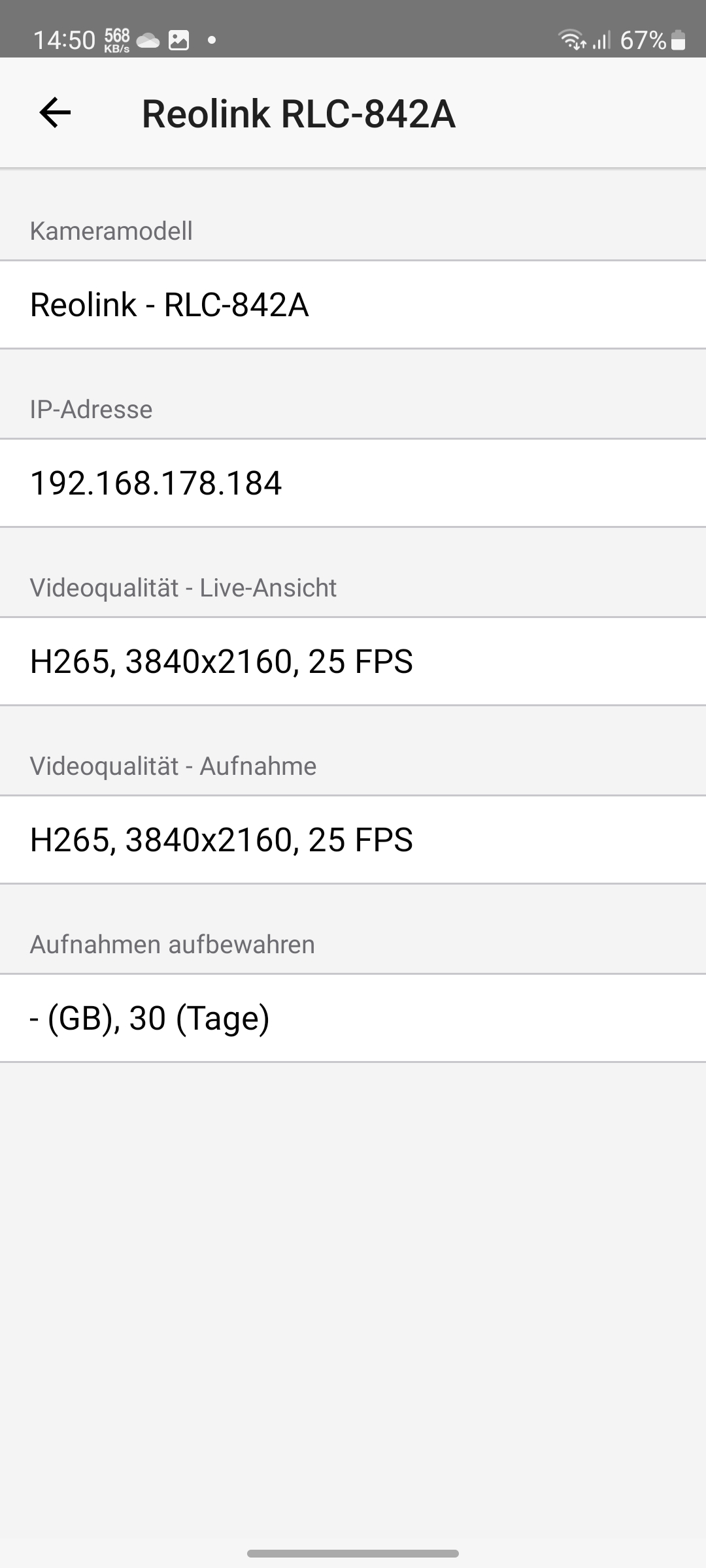This screenshot has width=706, height=1568.
Task: Tap the back arrow in the header
Action: (55, 113)
